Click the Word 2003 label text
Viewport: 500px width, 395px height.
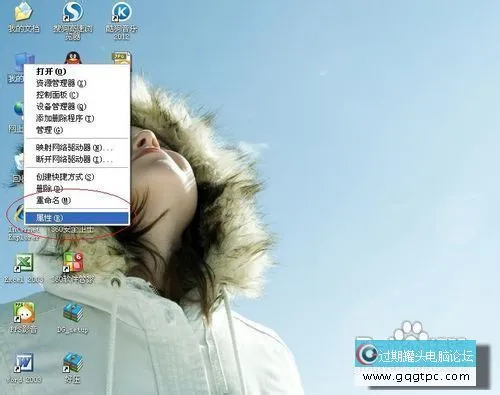click(24, 379)
